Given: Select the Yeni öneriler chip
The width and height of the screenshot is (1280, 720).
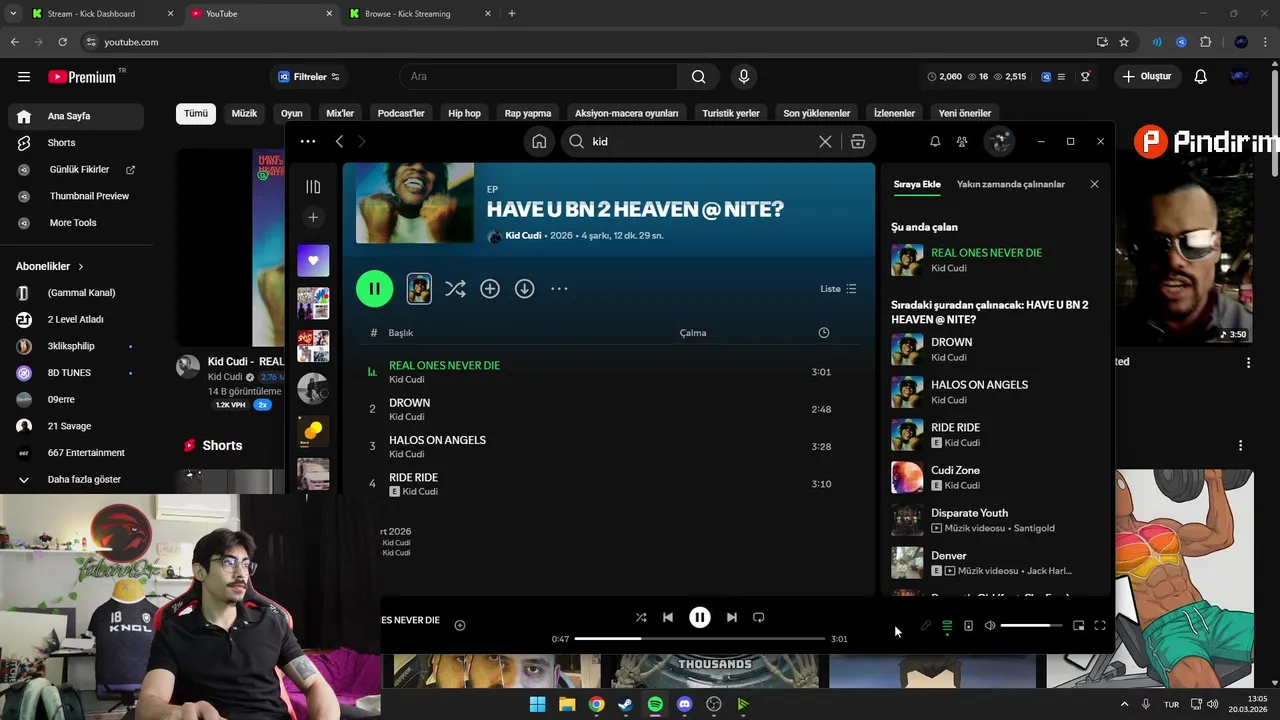Looking at the screenshot, I should (965, 113).
